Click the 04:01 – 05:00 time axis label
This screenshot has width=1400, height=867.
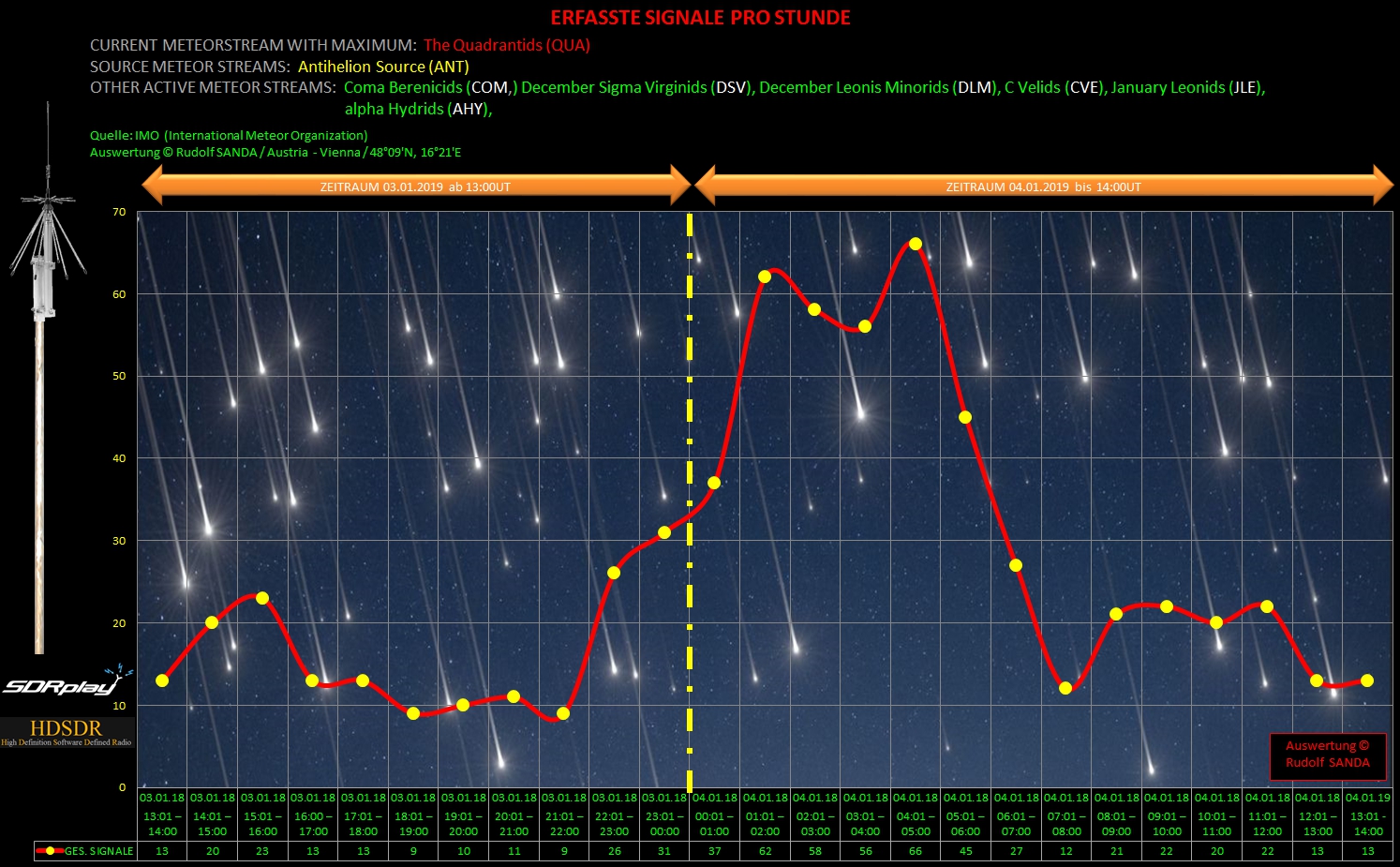(x=916, y=823)
